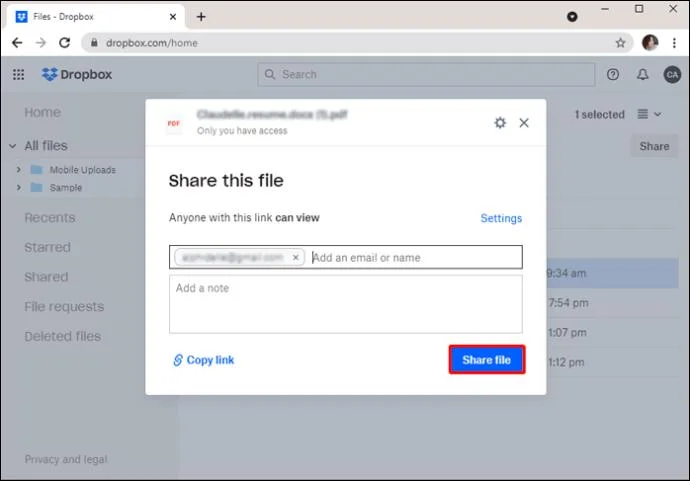The image size is (690, 481).
Task: Go forward in the browser
Action: (41, 43)
